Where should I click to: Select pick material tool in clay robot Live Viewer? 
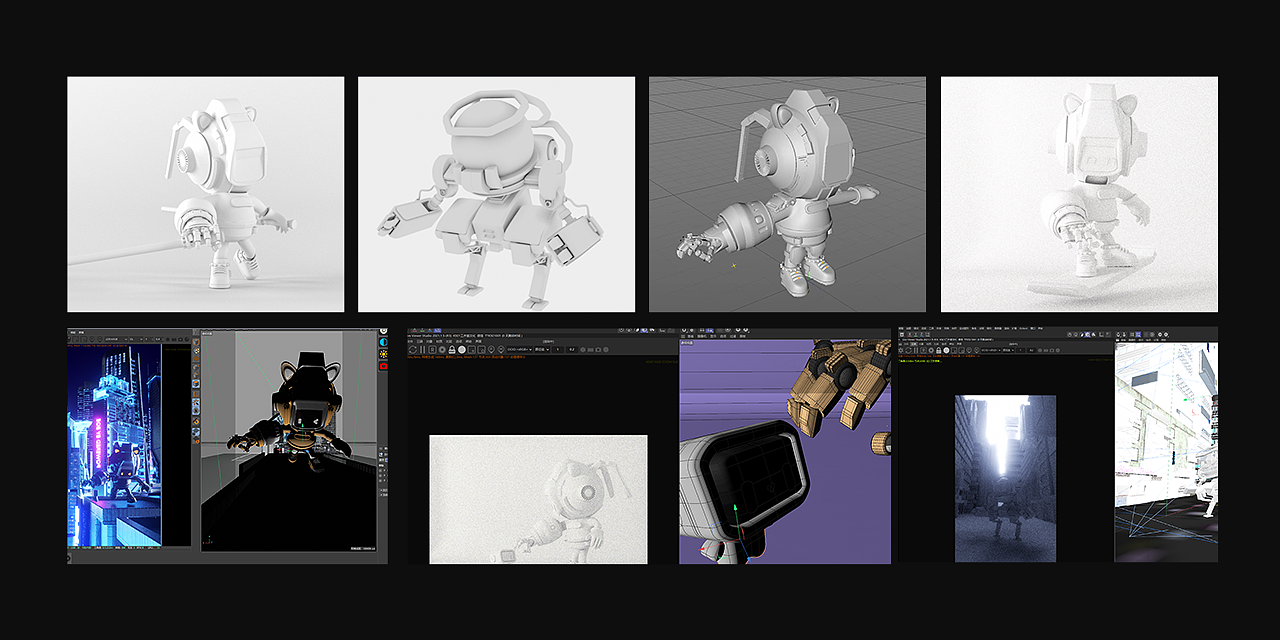[500, 350]
